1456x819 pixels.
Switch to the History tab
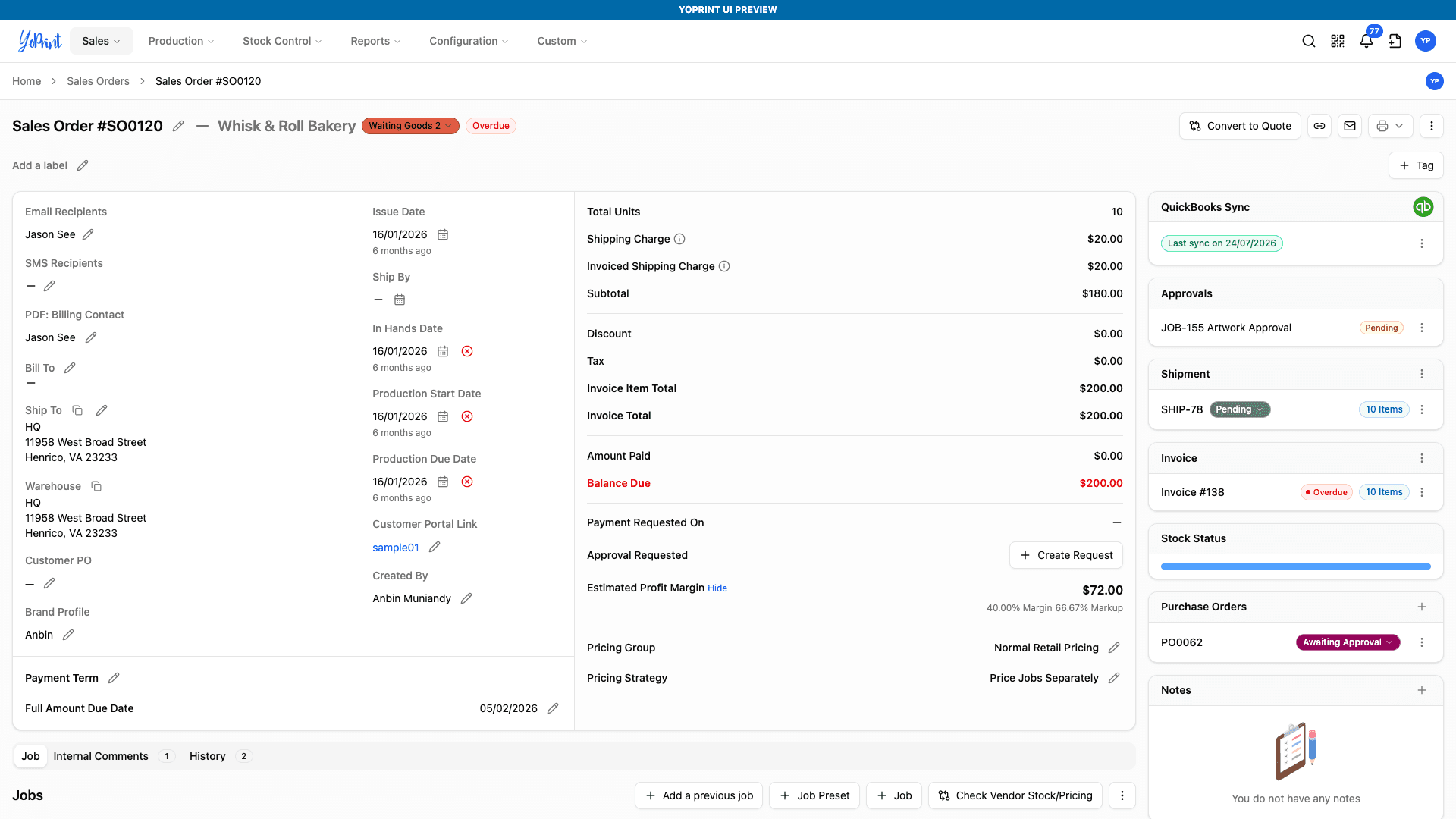coord(220,756)
